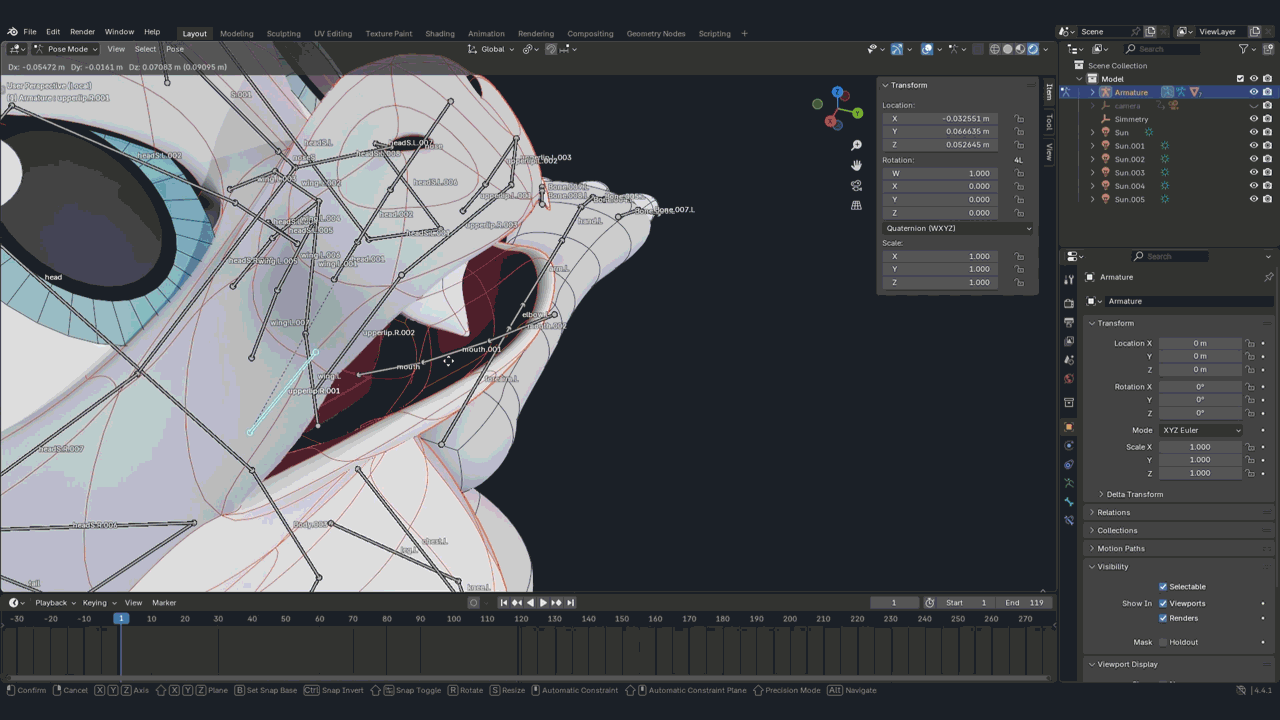
Task: Disable Sun.005 in renders camera icon
Action: (x=1267, y=199)
